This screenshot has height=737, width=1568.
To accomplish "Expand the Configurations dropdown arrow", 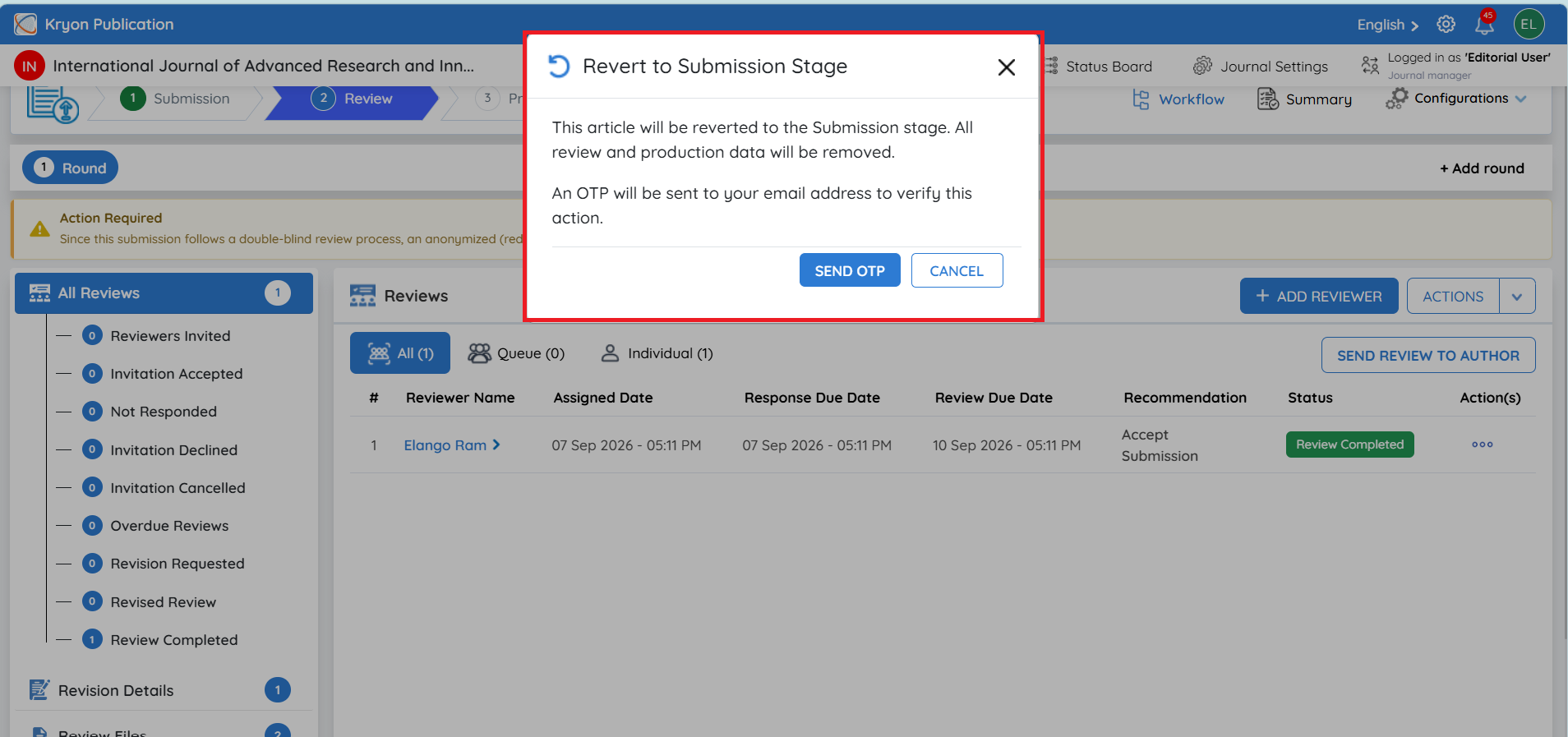I will tap(1521, 99).
